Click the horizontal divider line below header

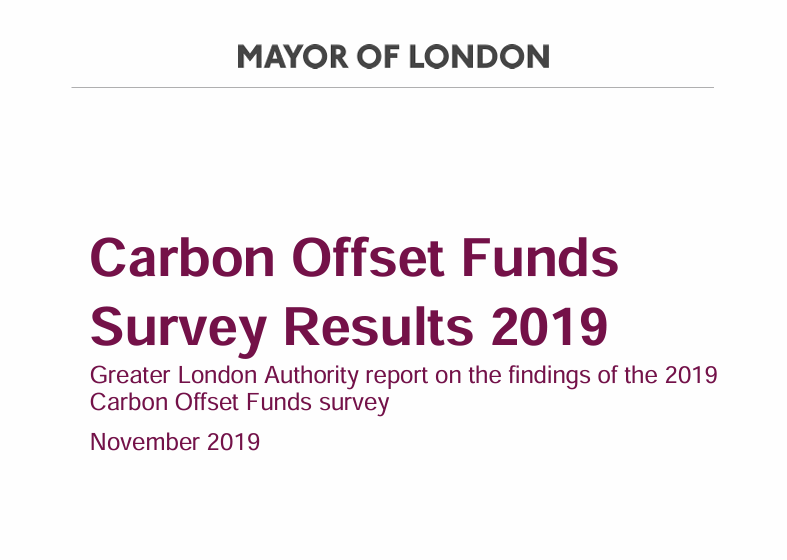(x=393, y=87)
